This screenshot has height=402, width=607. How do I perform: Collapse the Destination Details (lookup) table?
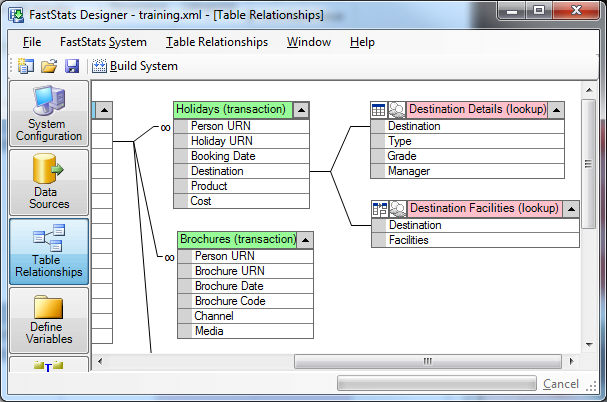tap(556, 110)
